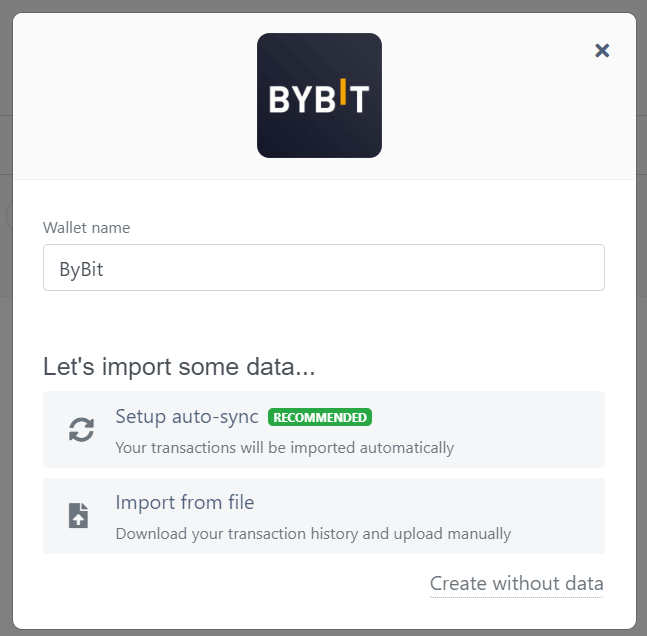Click the "Wallet name" field label
The width and height of the screenshot is (647, 636).
tap(86, 228)
